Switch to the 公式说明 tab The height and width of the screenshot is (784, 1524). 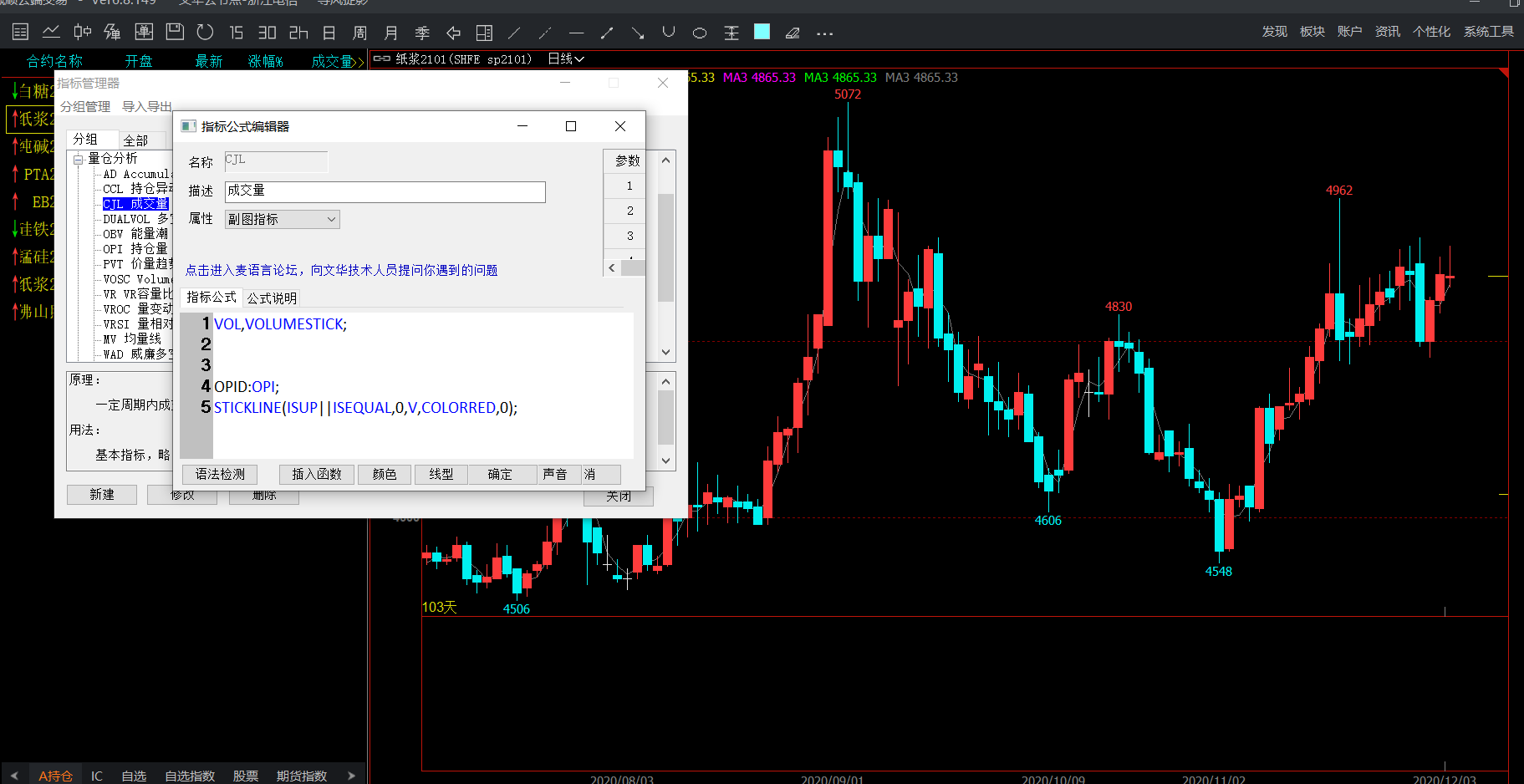272,298
